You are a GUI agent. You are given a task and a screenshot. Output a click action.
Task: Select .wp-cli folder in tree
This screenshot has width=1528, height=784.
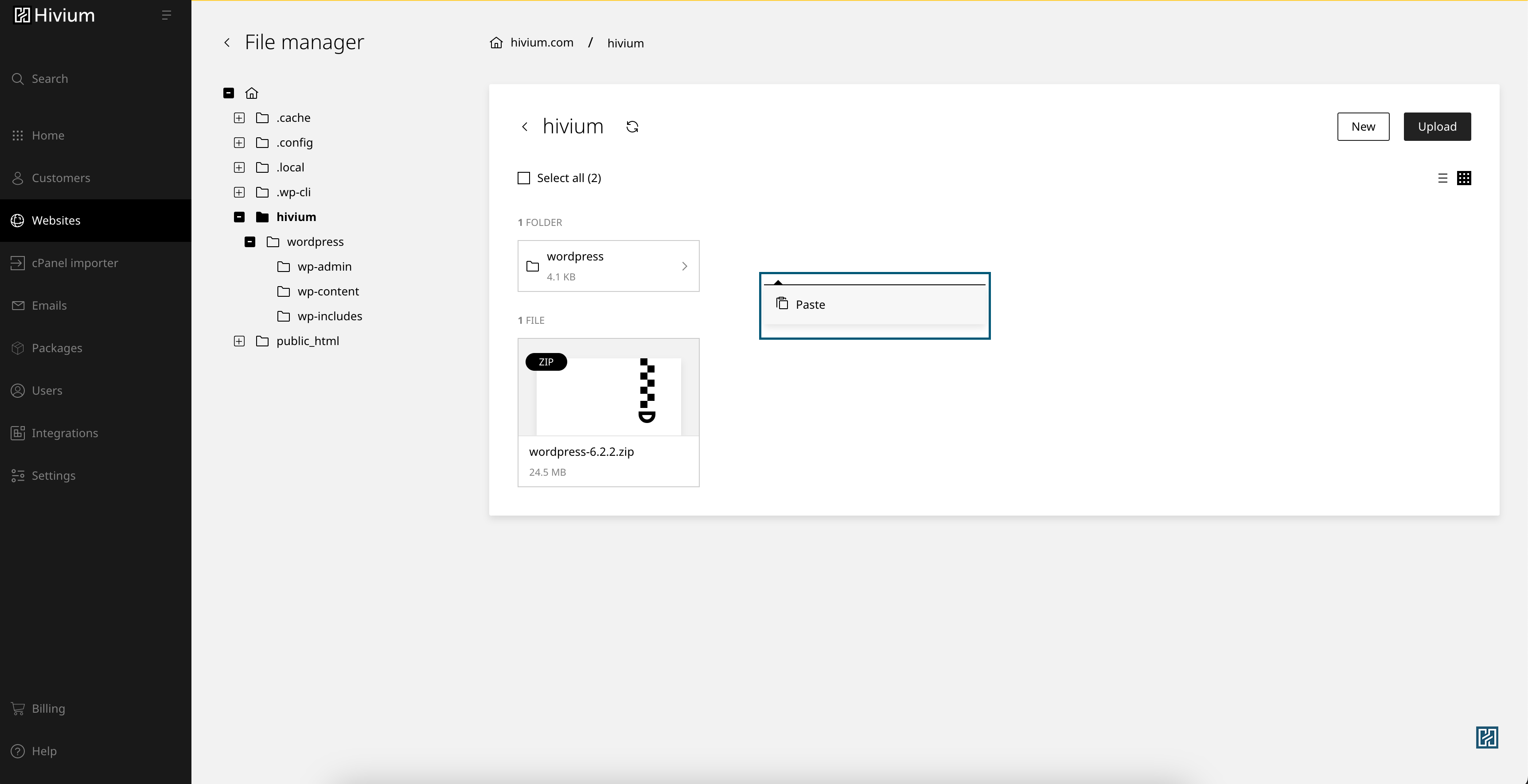point(283,192)
